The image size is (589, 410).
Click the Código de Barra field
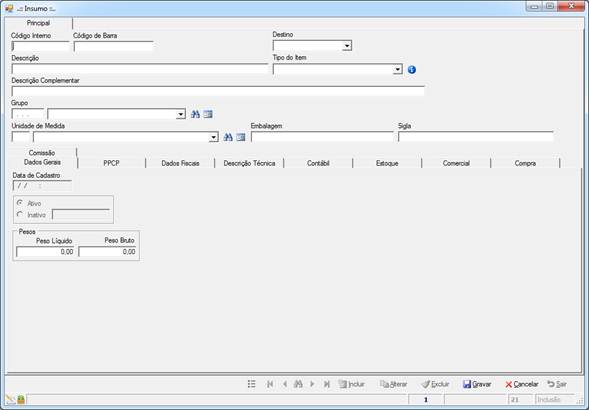(x=114, y=46)
